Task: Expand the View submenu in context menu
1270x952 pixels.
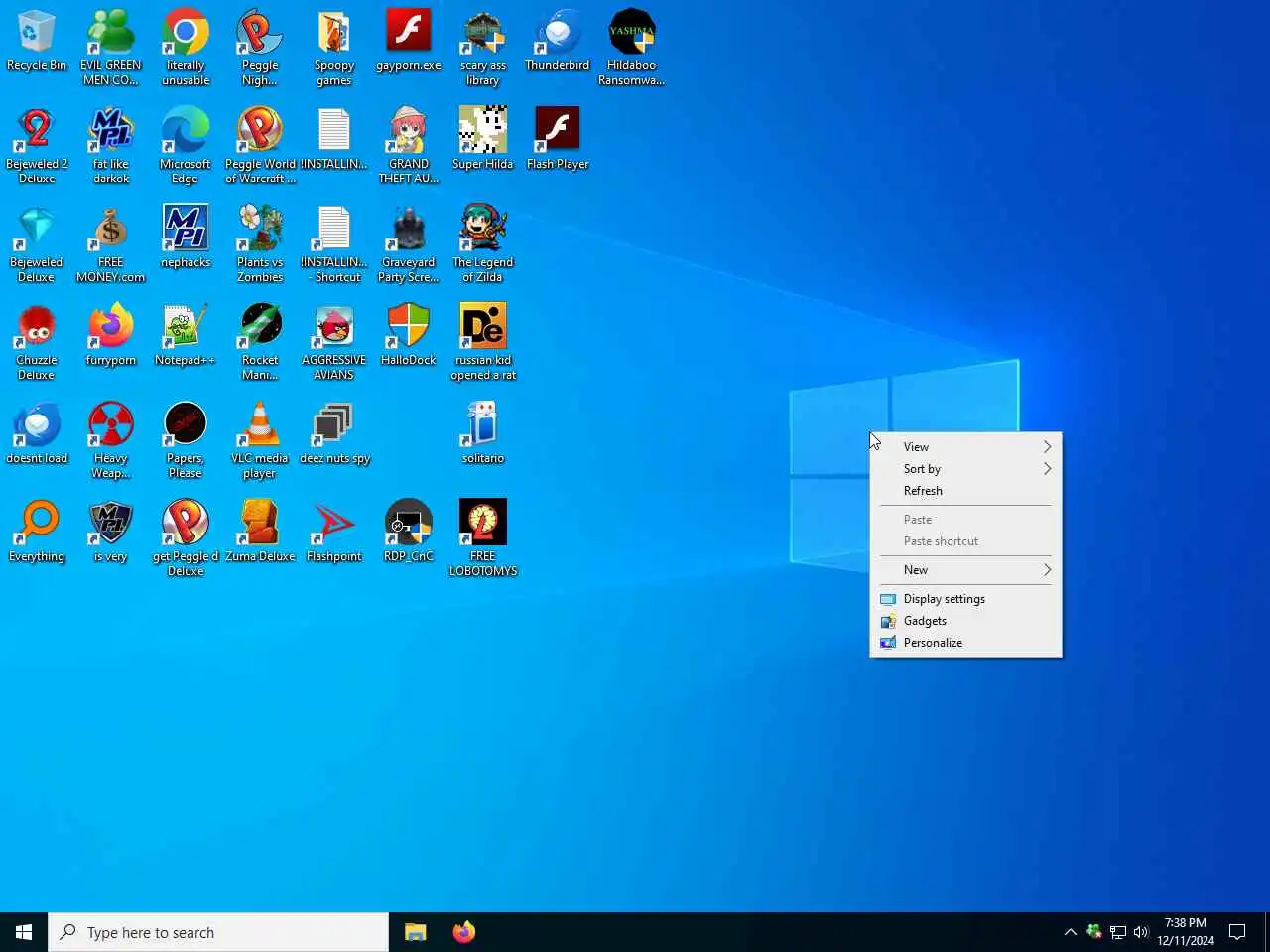Action: (965, 447)
